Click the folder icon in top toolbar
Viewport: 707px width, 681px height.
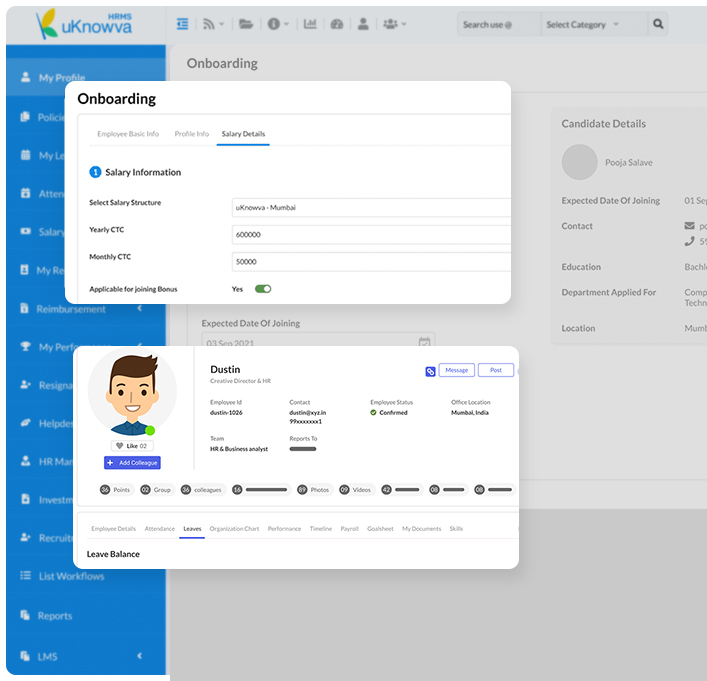(x=245, y=24)
